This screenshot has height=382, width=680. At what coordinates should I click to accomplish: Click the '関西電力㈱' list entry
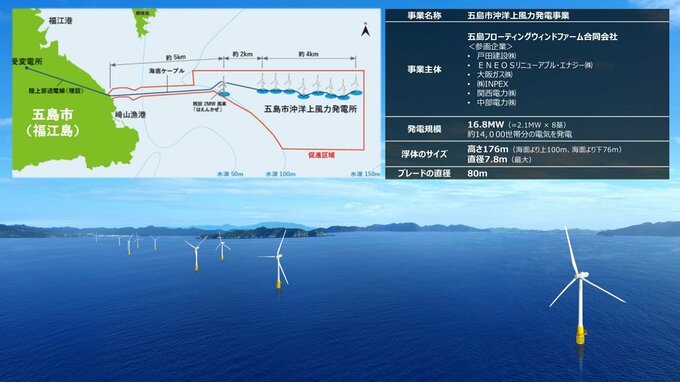tap(497, 93)
